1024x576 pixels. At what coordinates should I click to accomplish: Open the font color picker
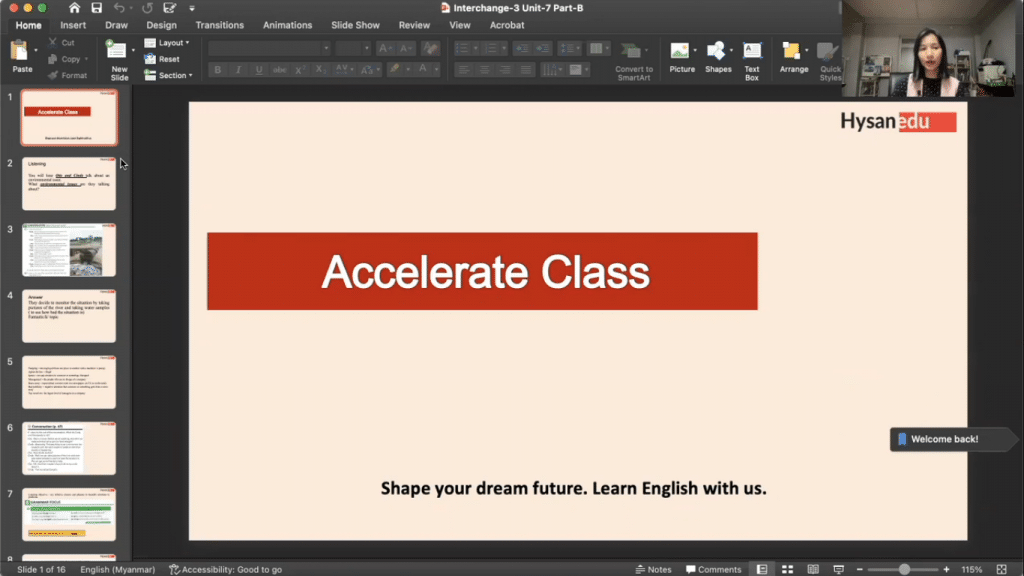coord(423,69)
